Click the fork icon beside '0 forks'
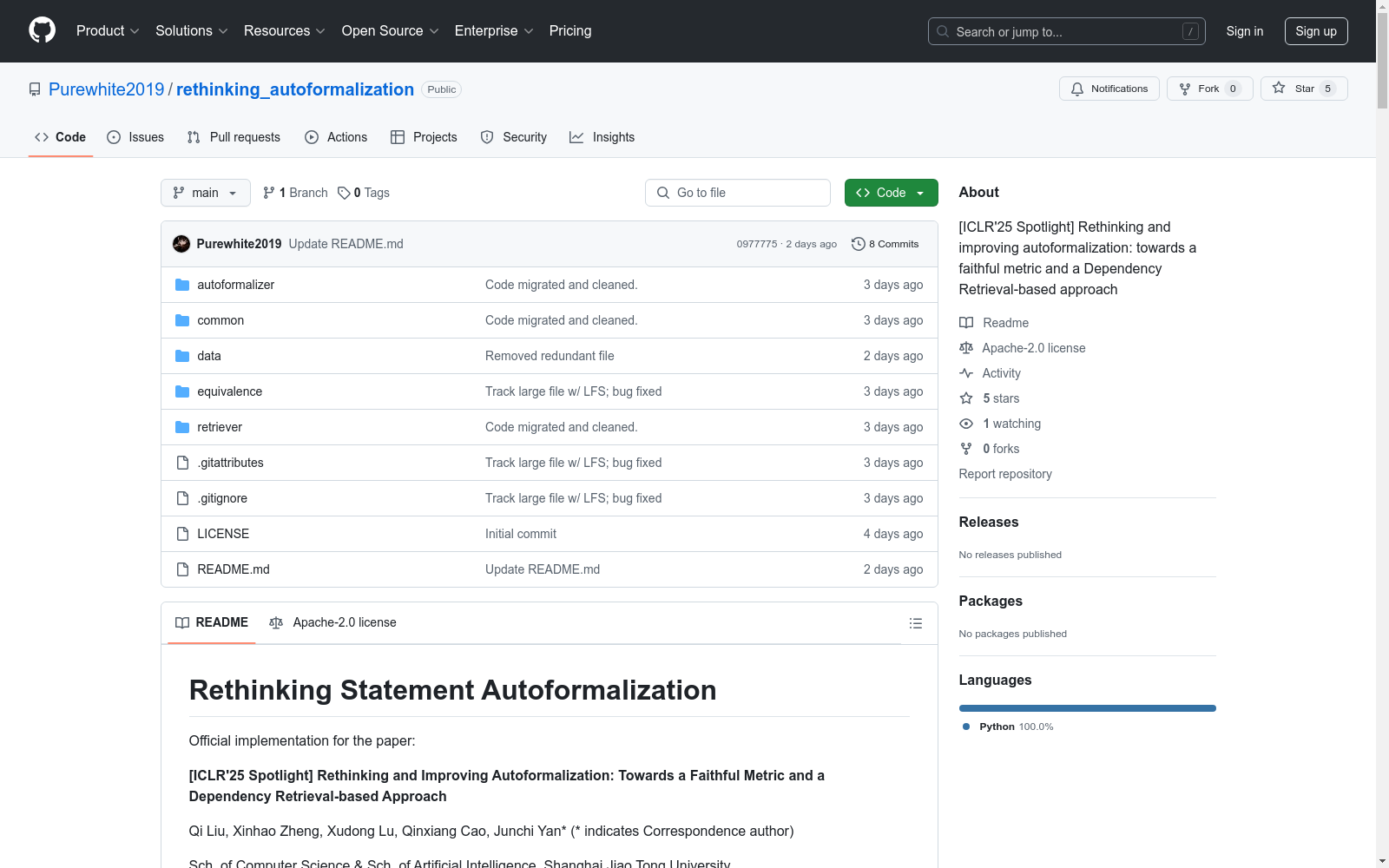 point(966,449)
